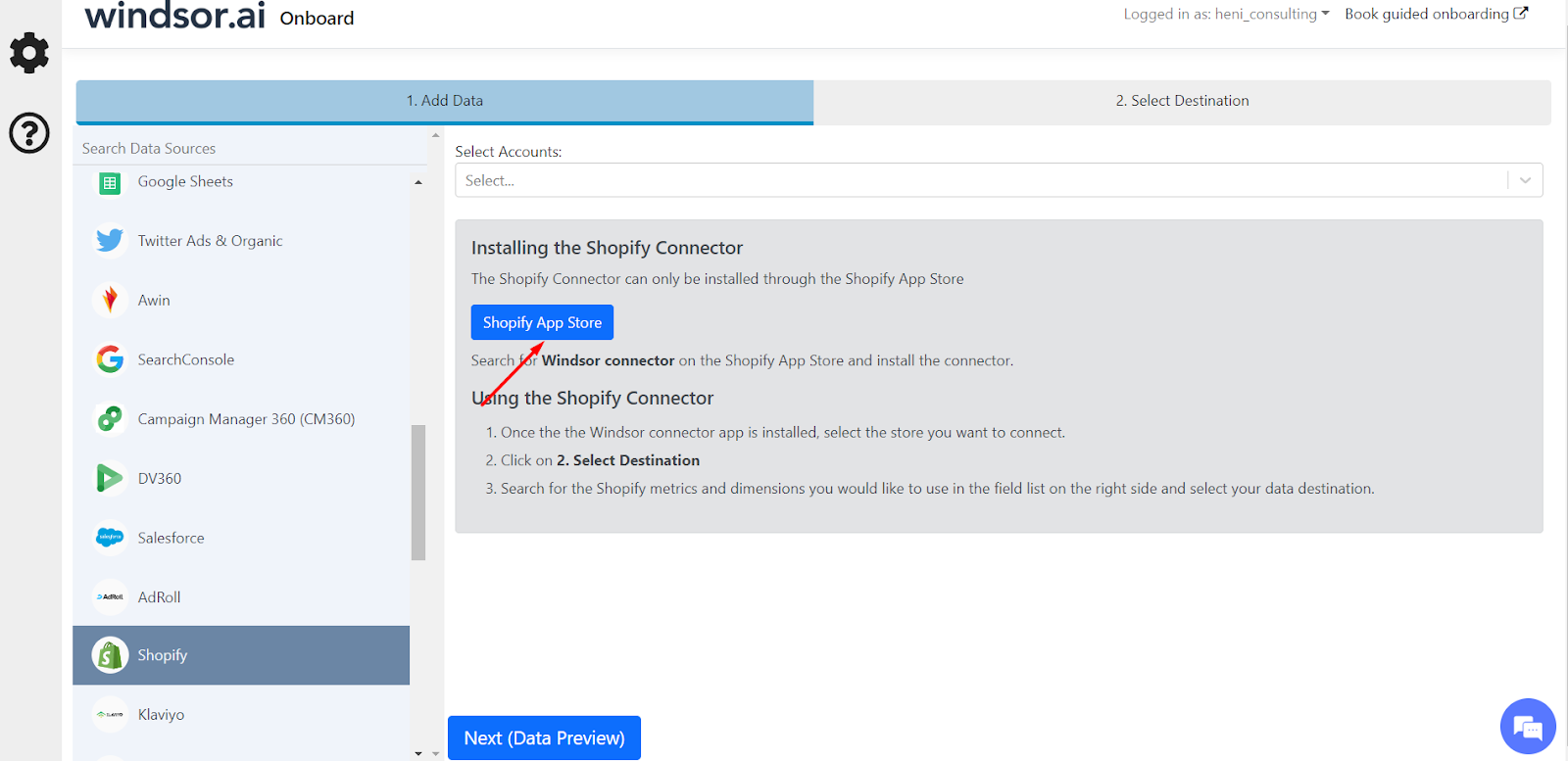
Task: Open the Select Accounts dropdown
Action: point(999,180)
